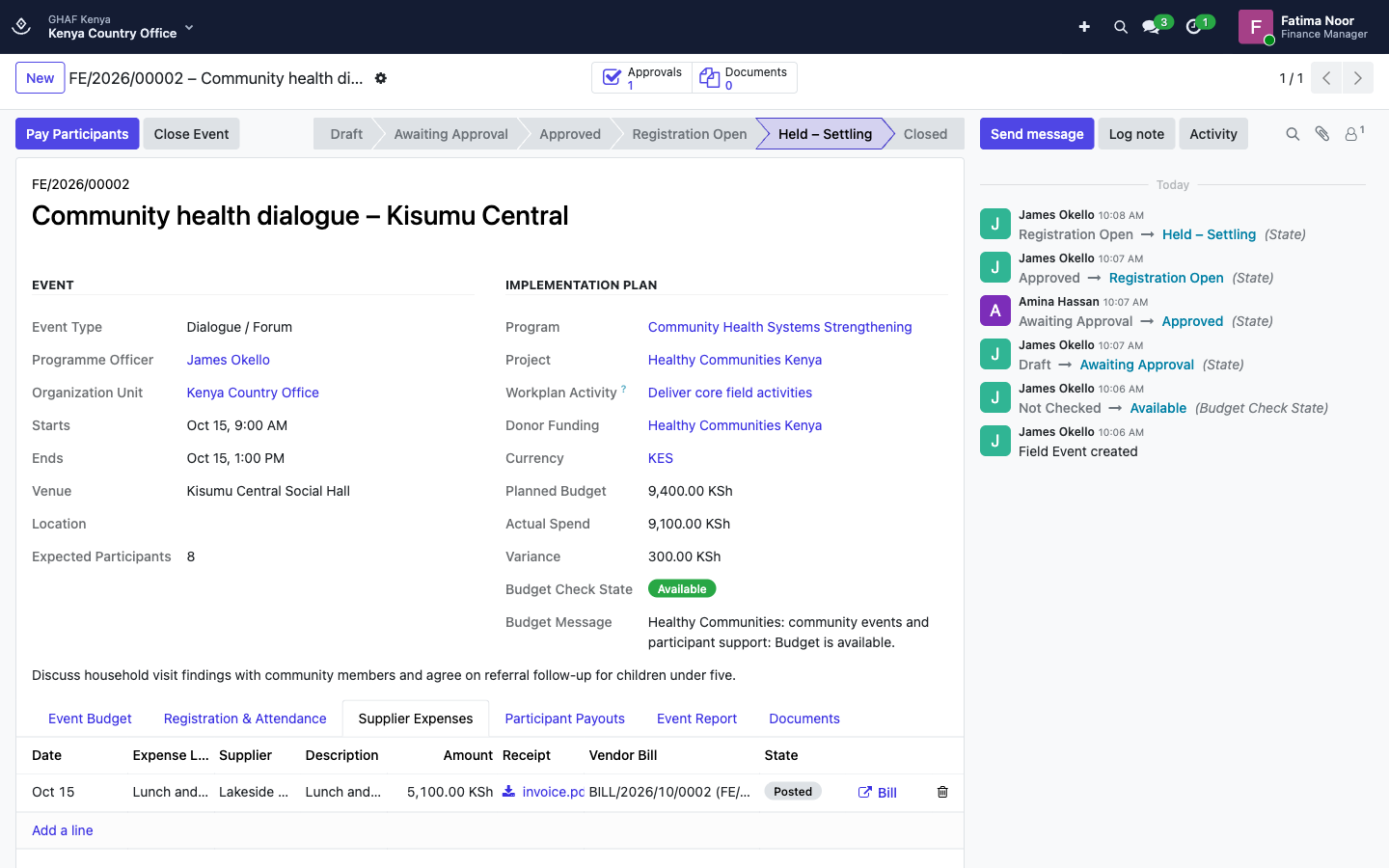This screenshot has height=868, width=1389.
Task: Search messages in the chatter
Action: [x=1293, y=134]
